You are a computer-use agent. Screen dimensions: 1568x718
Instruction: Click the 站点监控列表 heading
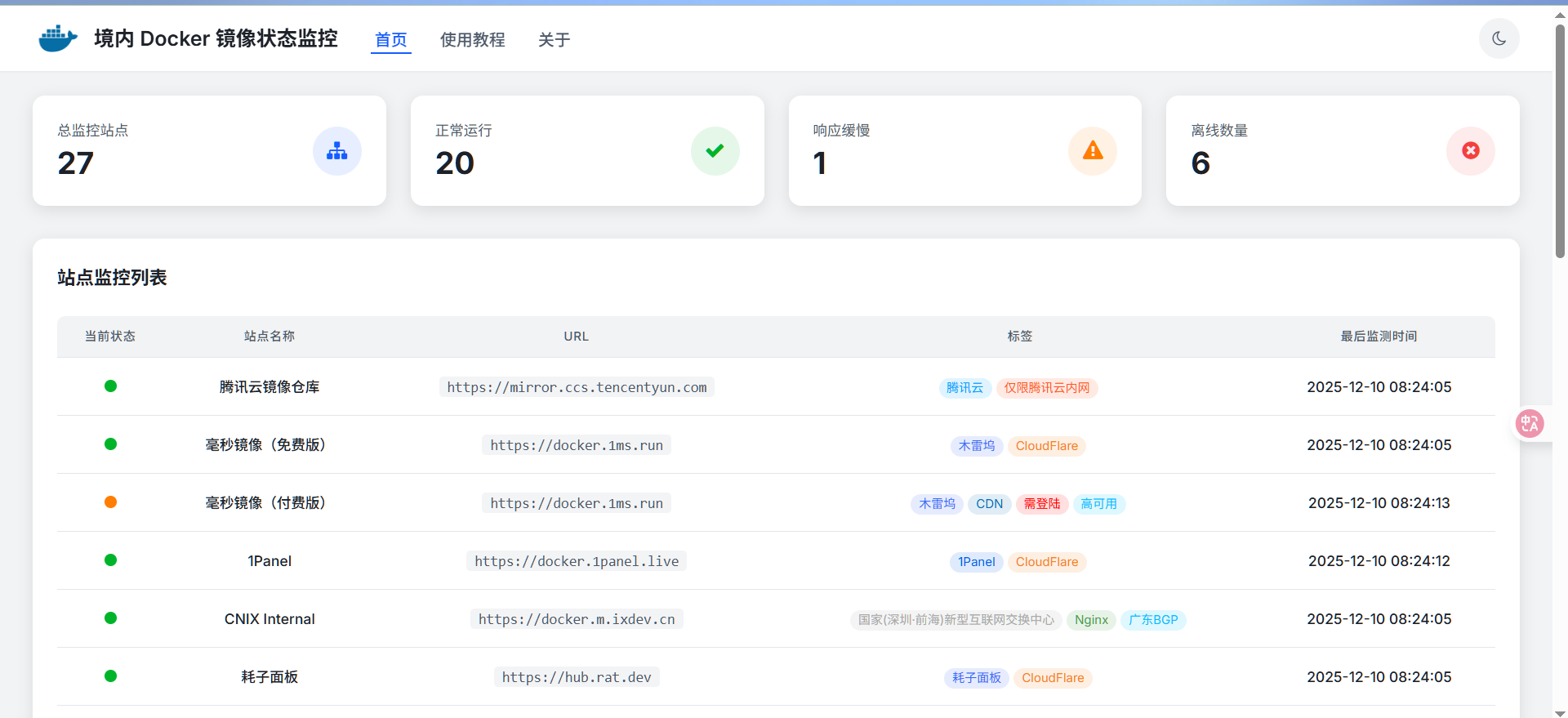[112, 278]
